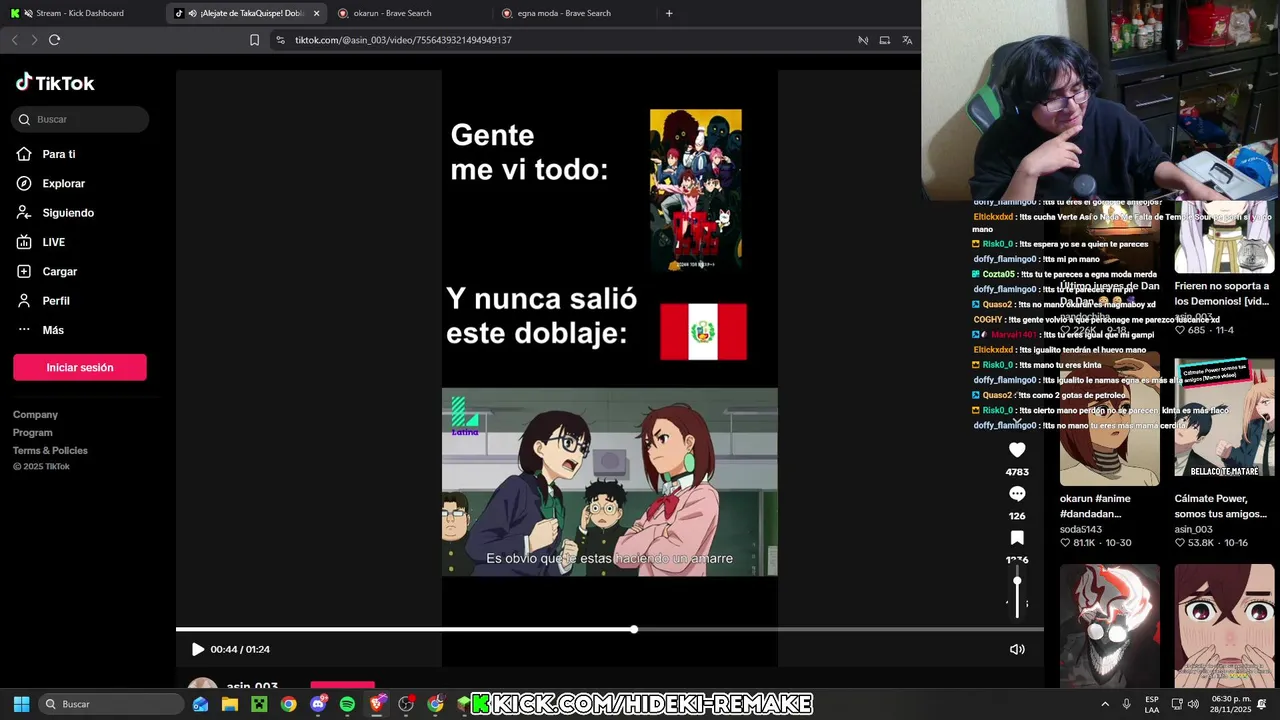Viewport: 1280px width, 720px height.
Task: Bookmark this page in Brave
Action: click(x=254, y=40)
